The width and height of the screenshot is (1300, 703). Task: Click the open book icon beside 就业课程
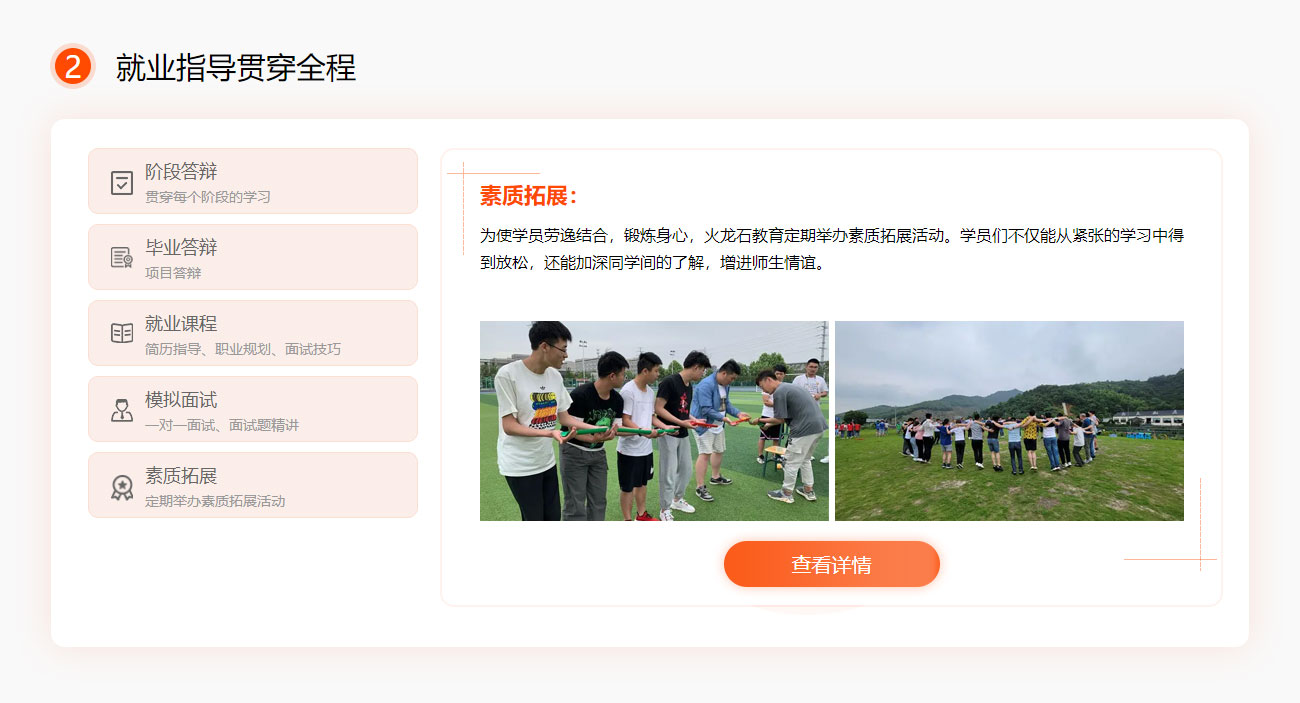coord(122,333)
